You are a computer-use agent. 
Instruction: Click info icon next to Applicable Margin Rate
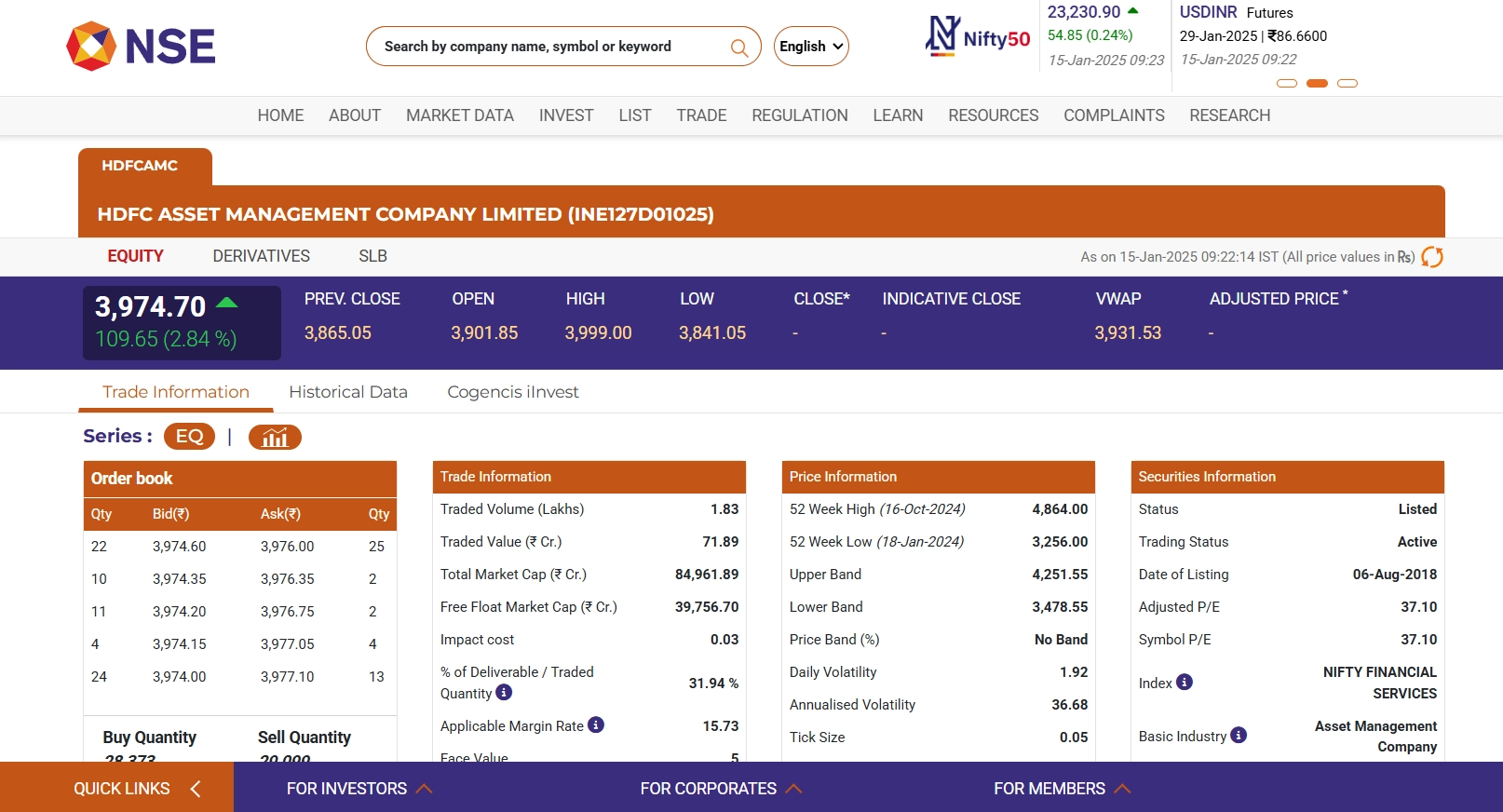tap(596, 725)
